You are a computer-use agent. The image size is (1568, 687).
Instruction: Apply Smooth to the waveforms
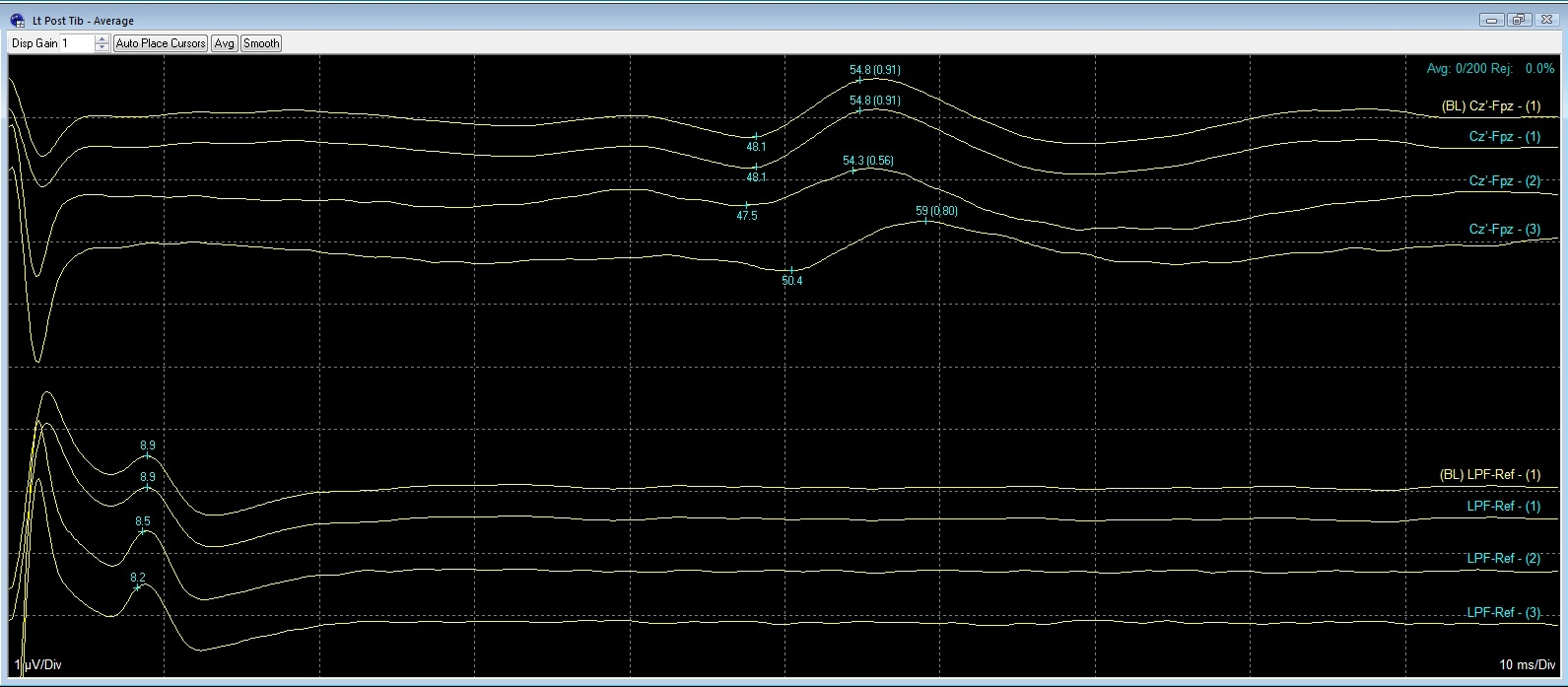pyautogui.click(x=261, y=43)
